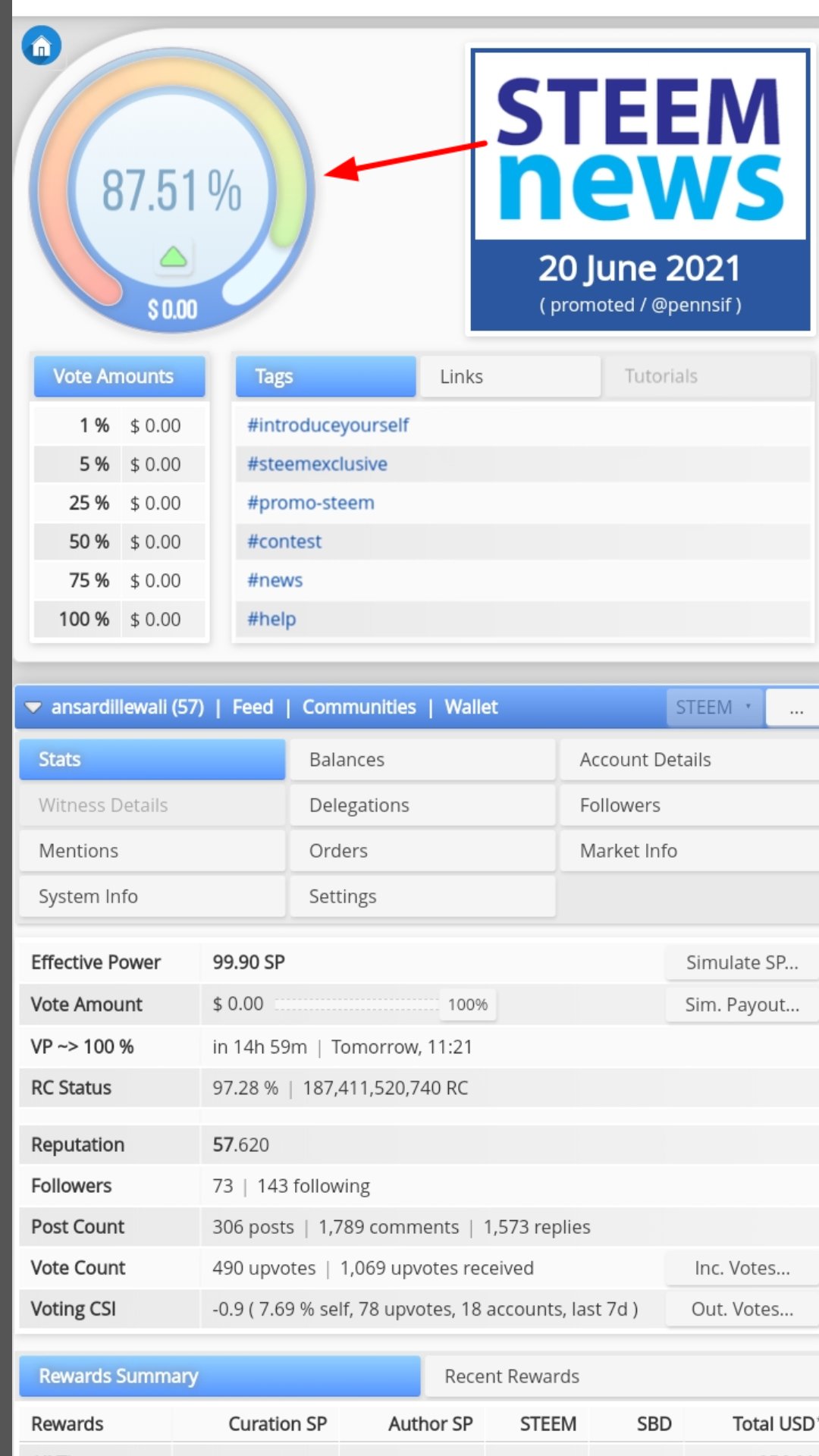The width and height of the screenshot is (819, 1456).
Task: Open the Settings tab
Action: tap(422, 896)
